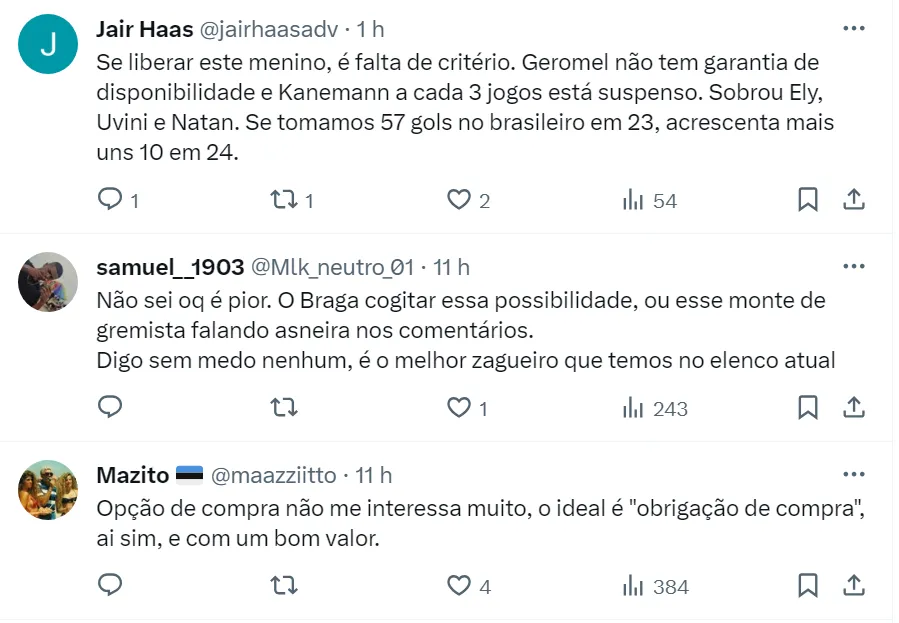Bookmark Mazito's tweet
Screen dimensions: 899x623
[808, 586]
